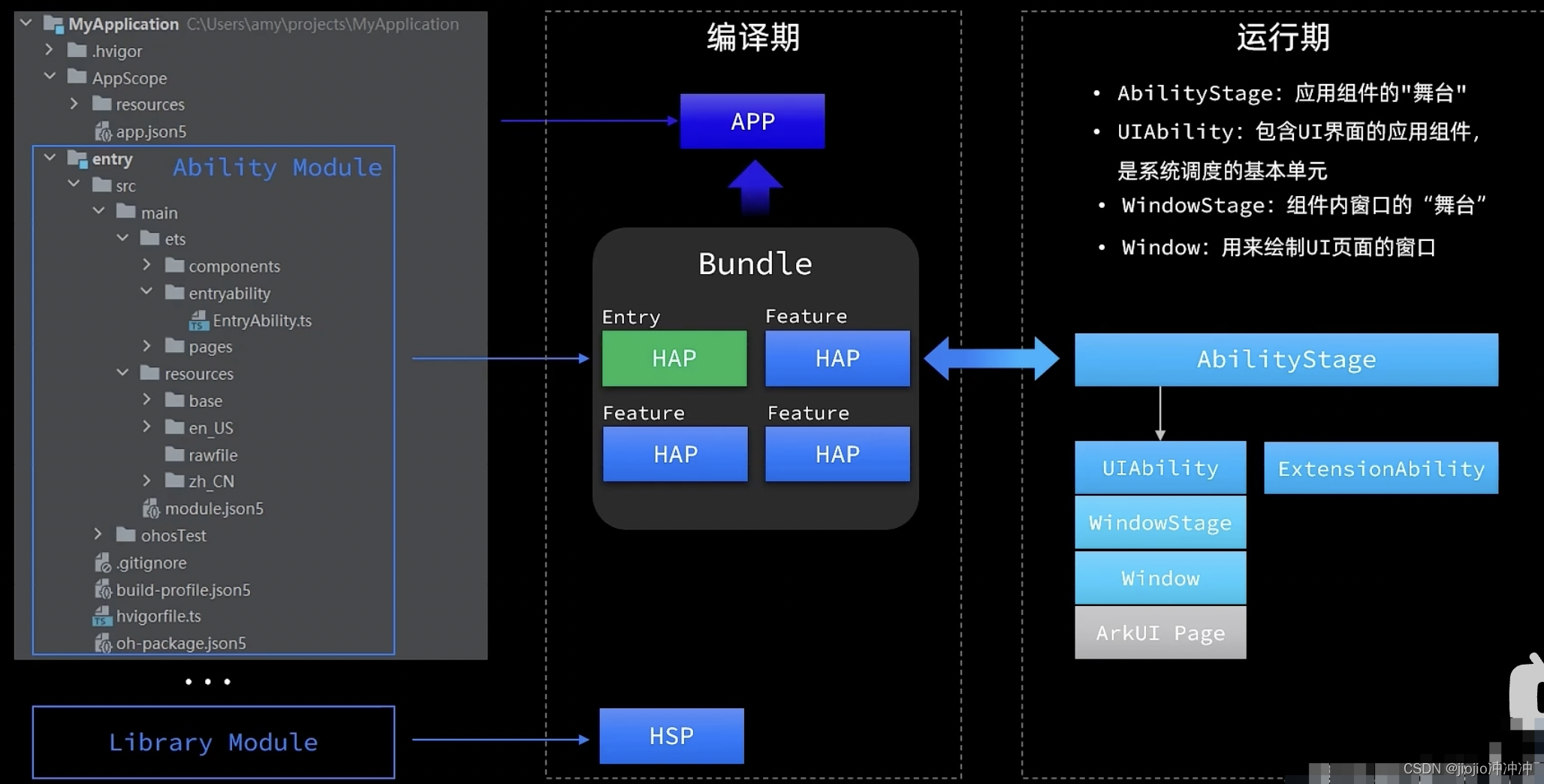Collapse the ets folder chevron
Screen dimensions: 1544x784
pyautogui.click(x=122, y=237)
